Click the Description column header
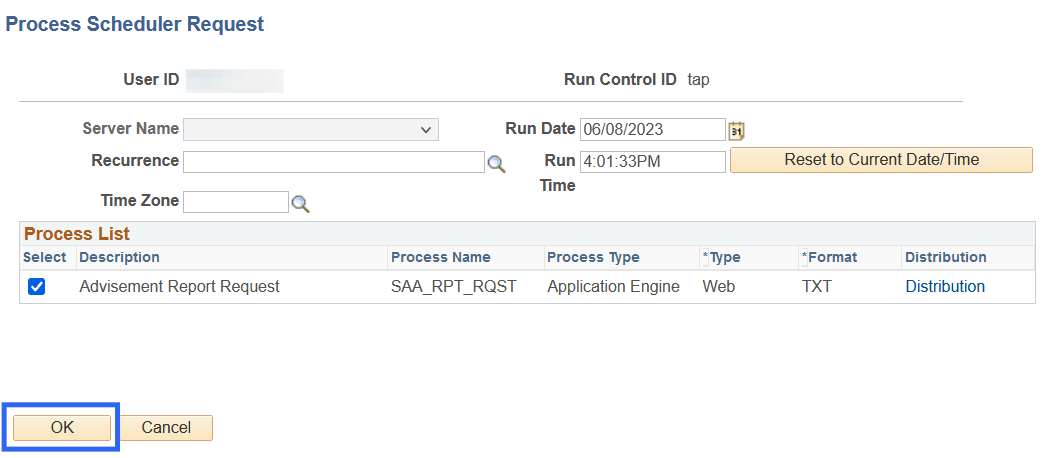The image size is (1064, 458). [119, 258]
